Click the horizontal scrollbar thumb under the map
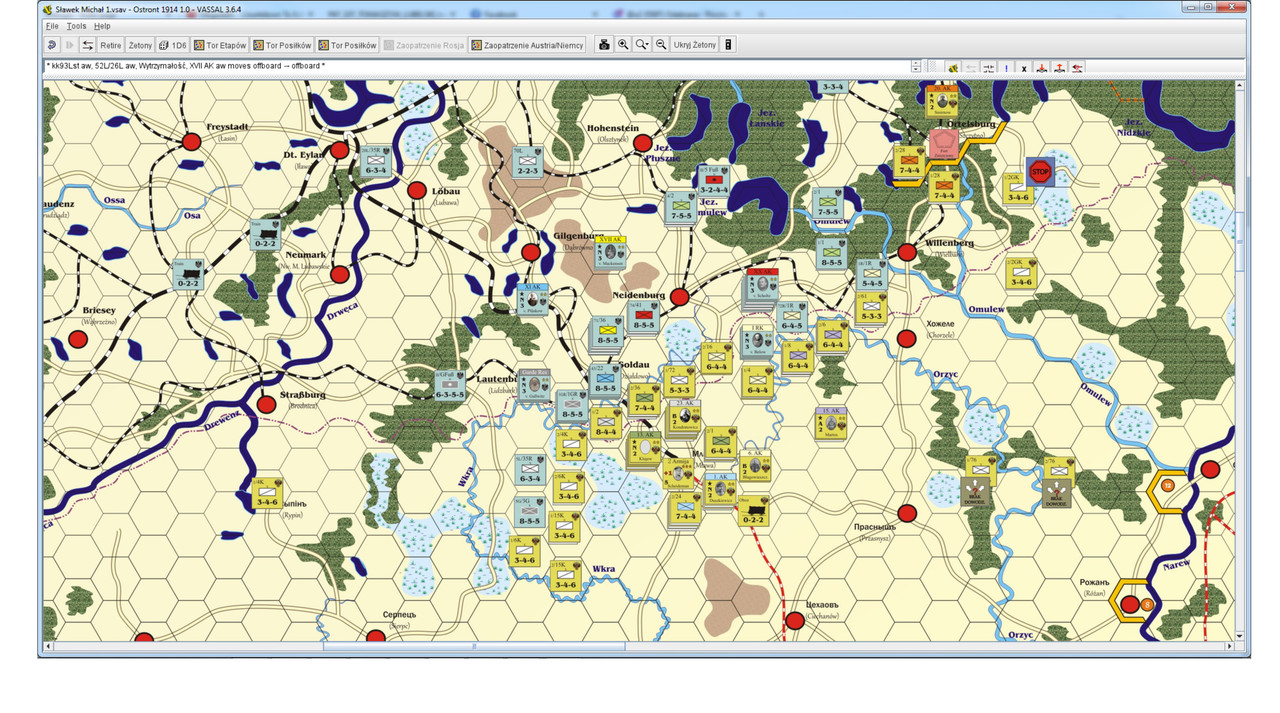 [x=474, y=647]
